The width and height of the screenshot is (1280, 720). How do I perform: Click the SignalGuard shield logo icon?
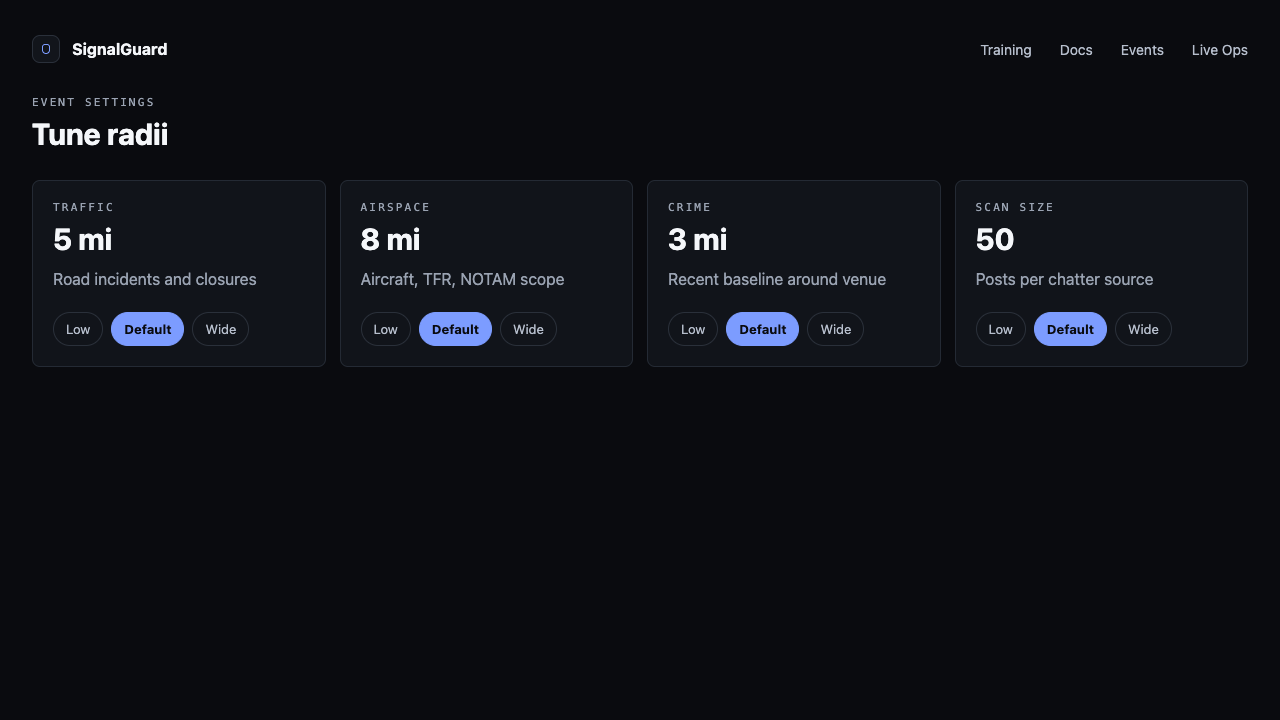coord(46,49)
